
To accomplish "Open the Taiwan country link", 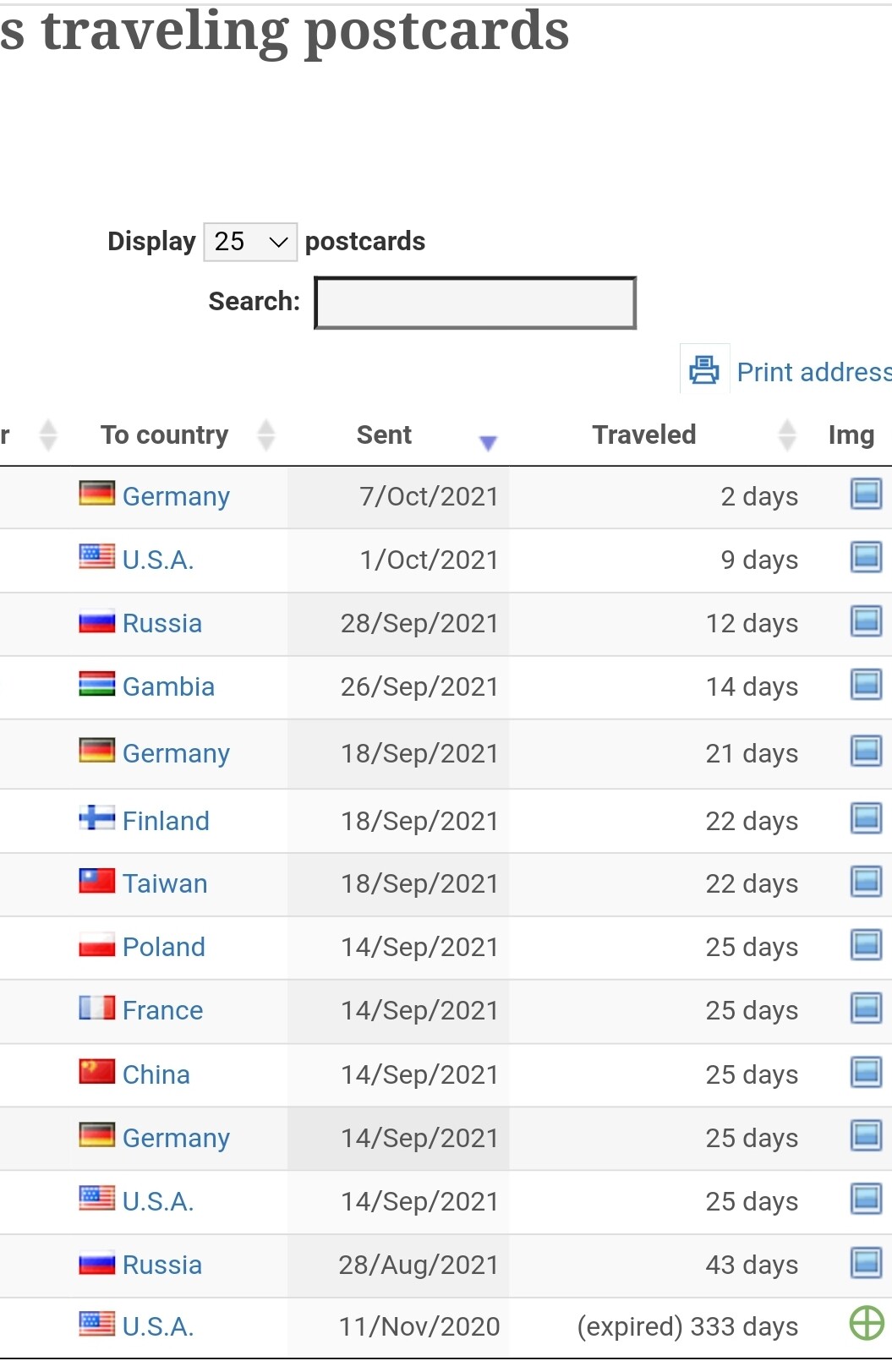I will tap(165, 883).
